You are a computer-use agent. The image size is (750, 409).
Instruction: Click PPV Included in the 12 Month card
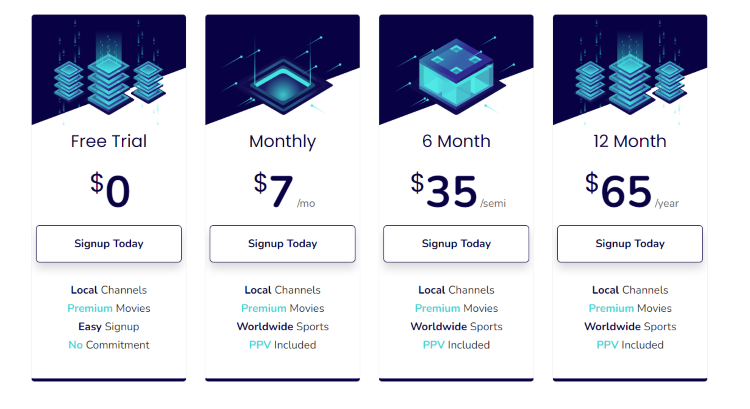coord(630,345)
